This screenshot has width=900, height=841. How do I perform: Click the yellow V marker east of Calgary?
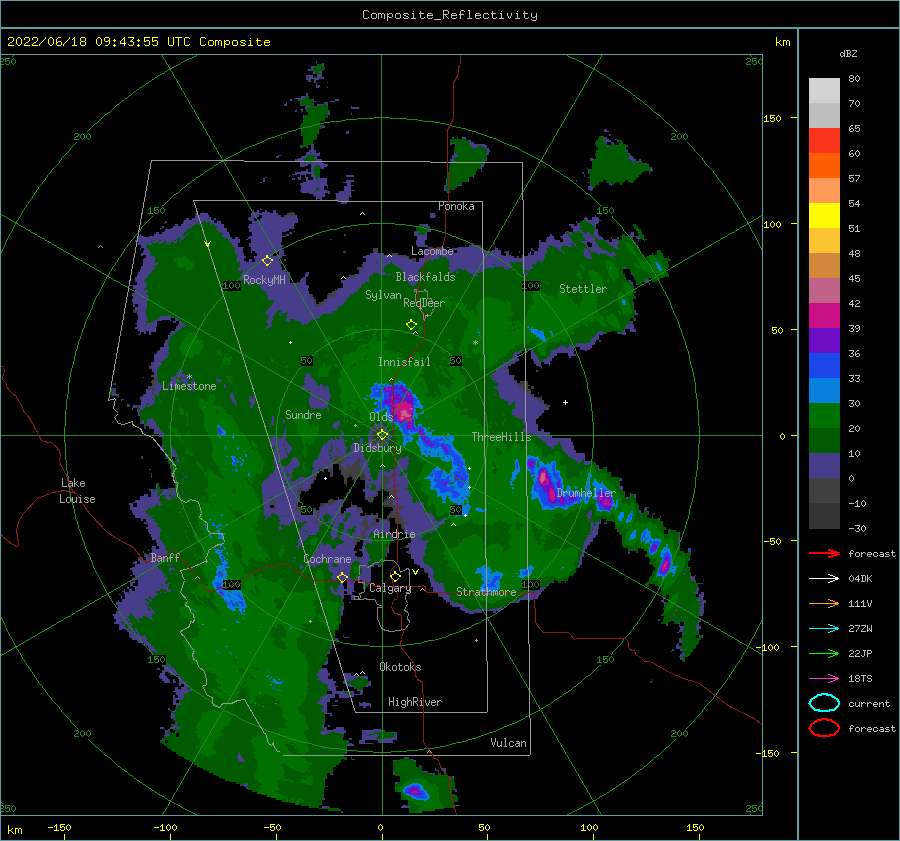(x=415, y=572)
